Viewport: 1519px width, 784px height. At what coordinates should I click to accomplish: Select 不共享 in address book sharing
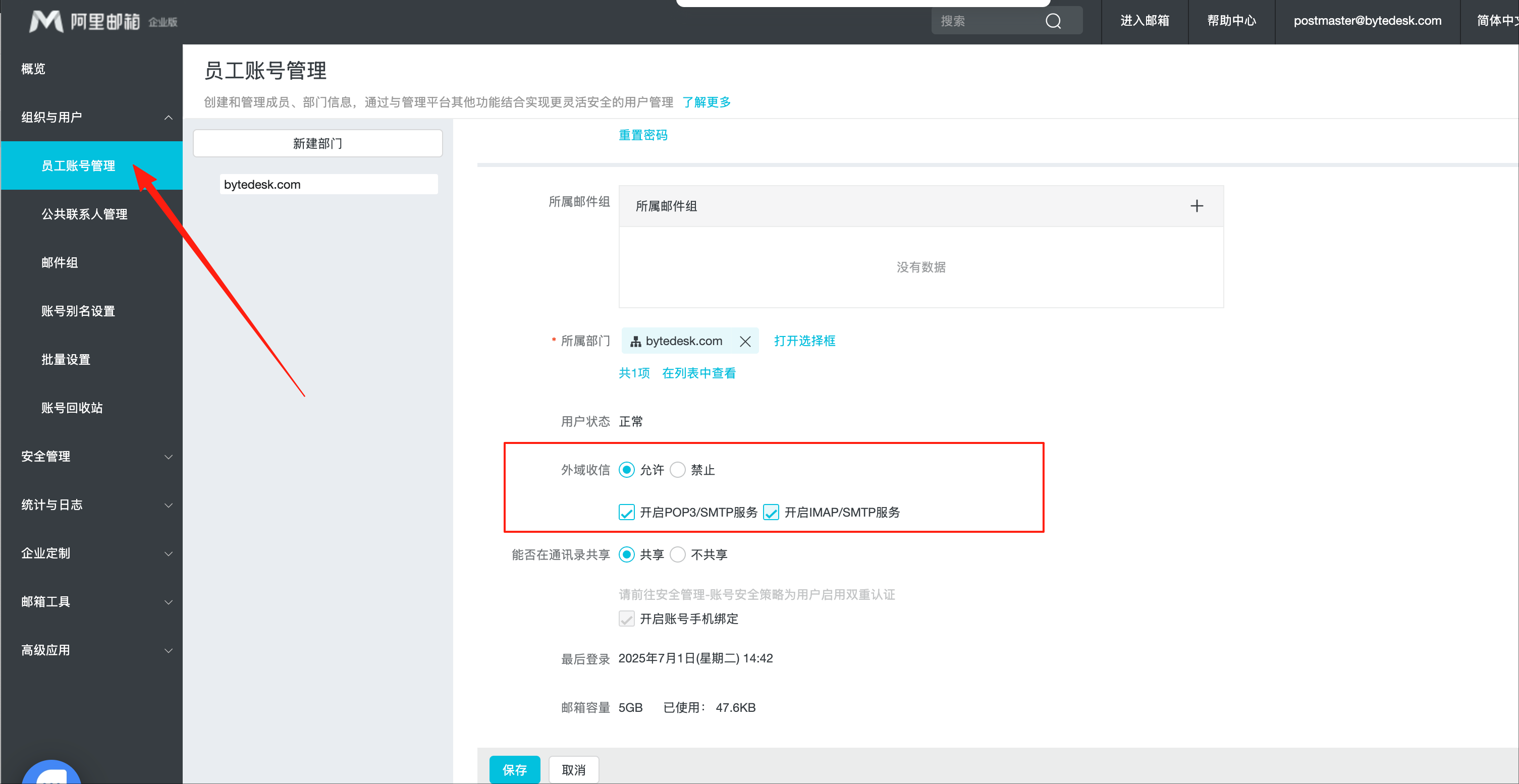(678, 554)
